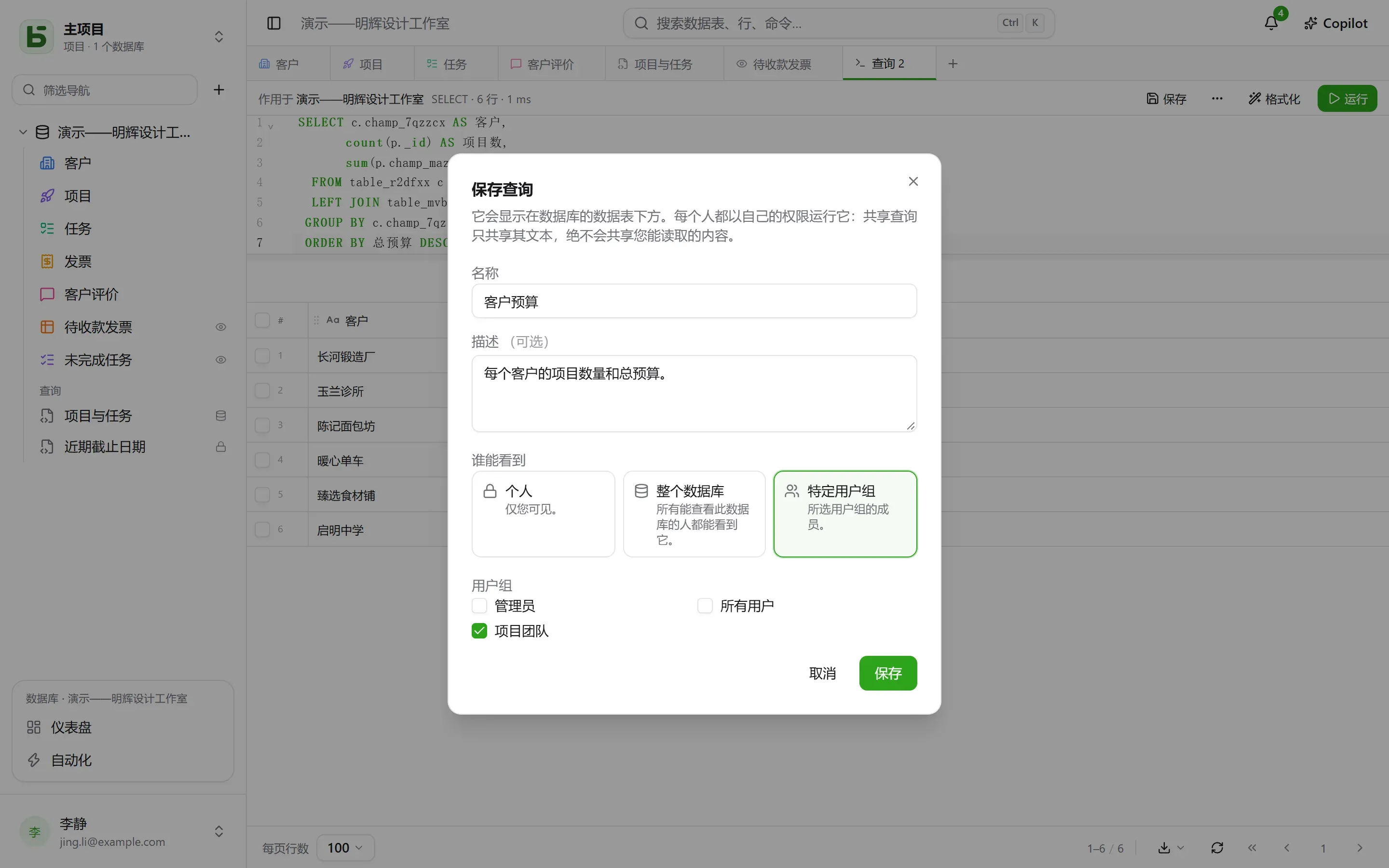Go to previous page arrow
Viewport: 1389px width, 868px height.
[x=1287, y=848]
